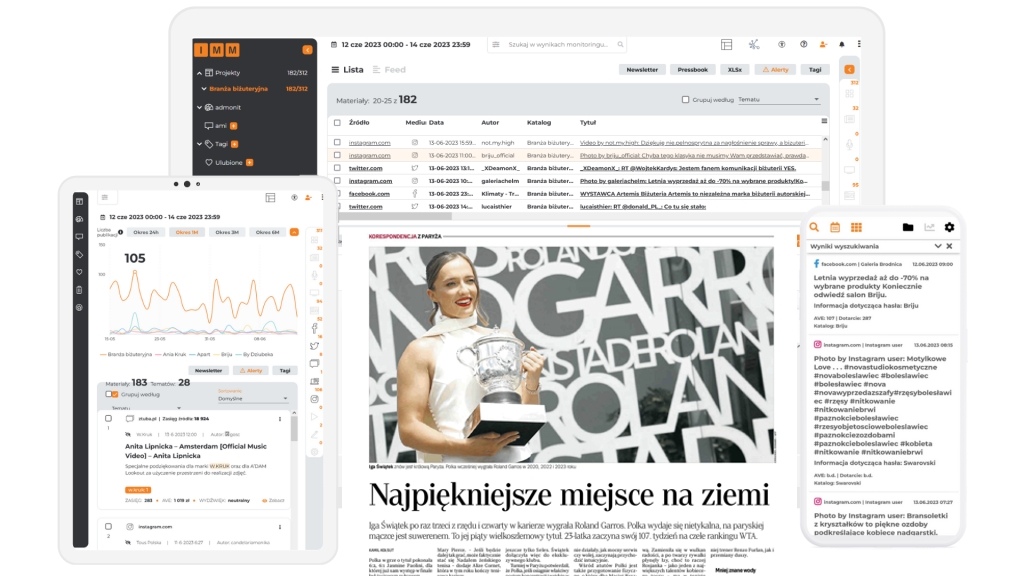Tick the select-all checkbox beside Źródło header
1024x576 pixels.
click(x=337, y=122)
